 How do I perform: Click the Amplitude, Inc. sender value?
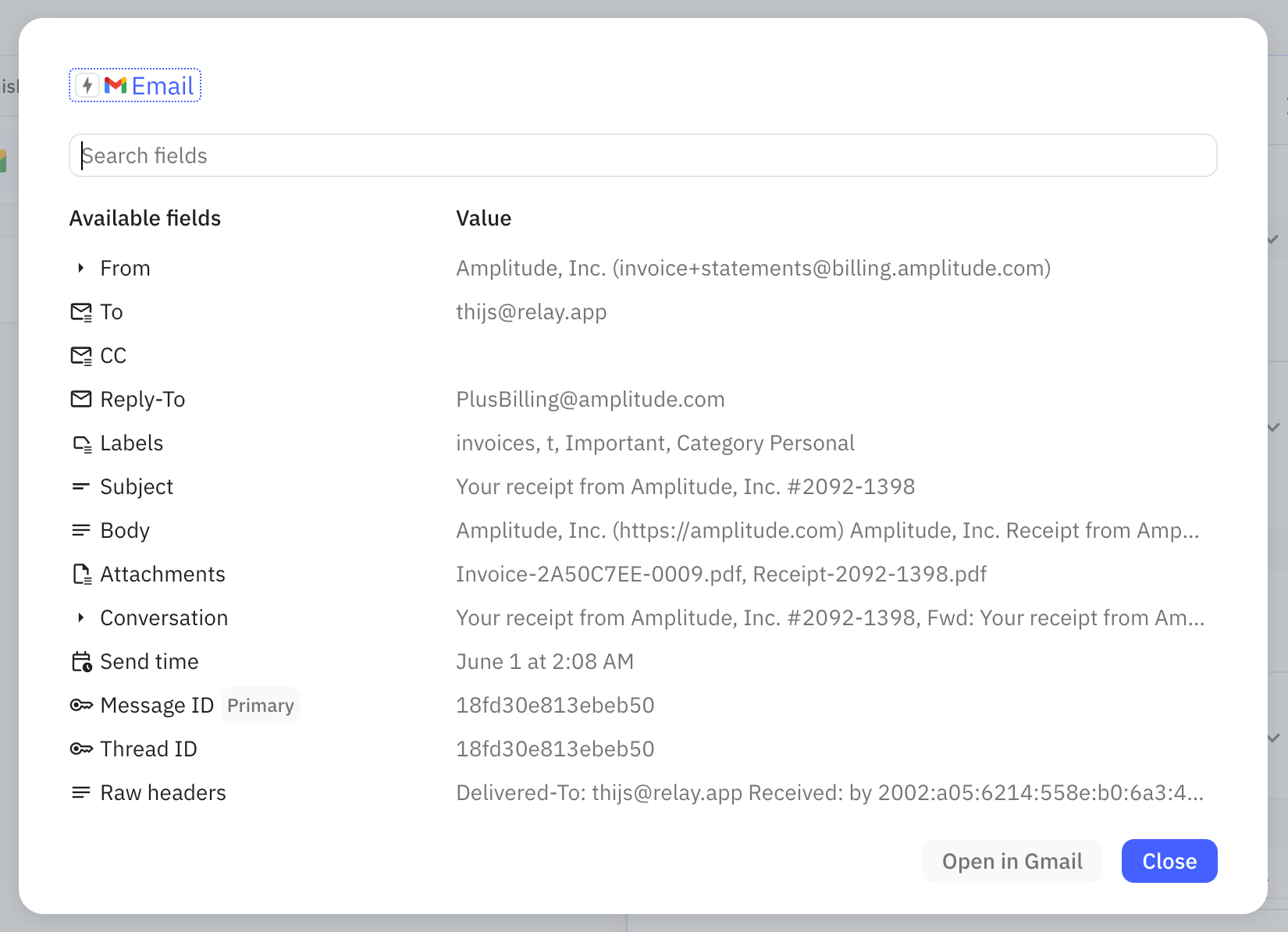[x=753, y=269]
